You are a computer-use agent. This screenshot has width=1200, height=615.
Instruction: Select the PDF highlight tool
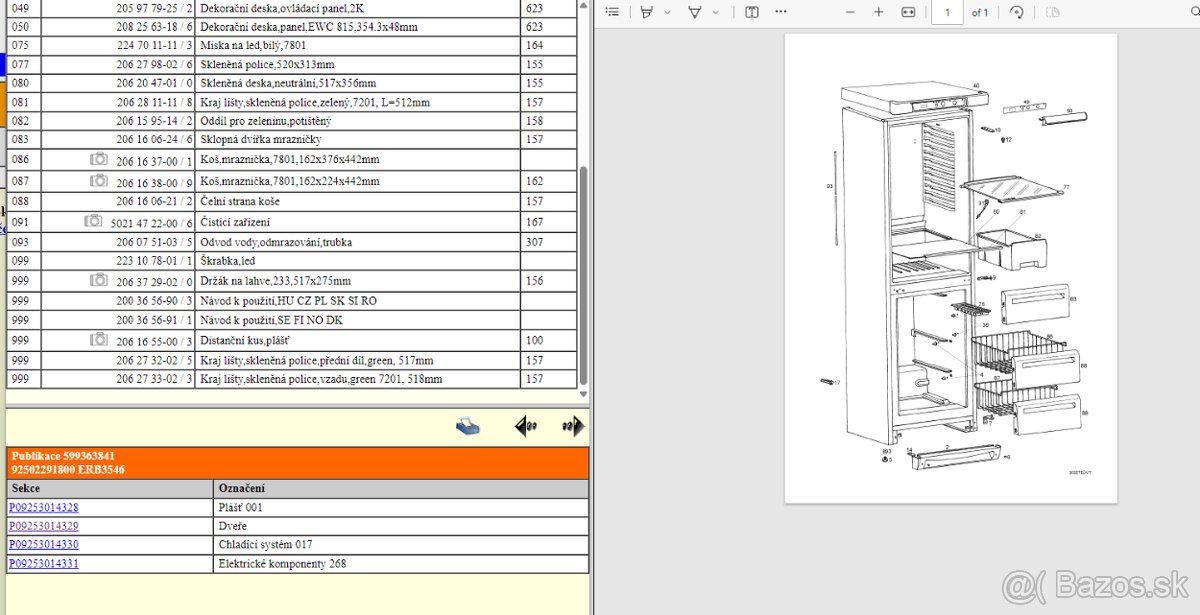(647, 12)
